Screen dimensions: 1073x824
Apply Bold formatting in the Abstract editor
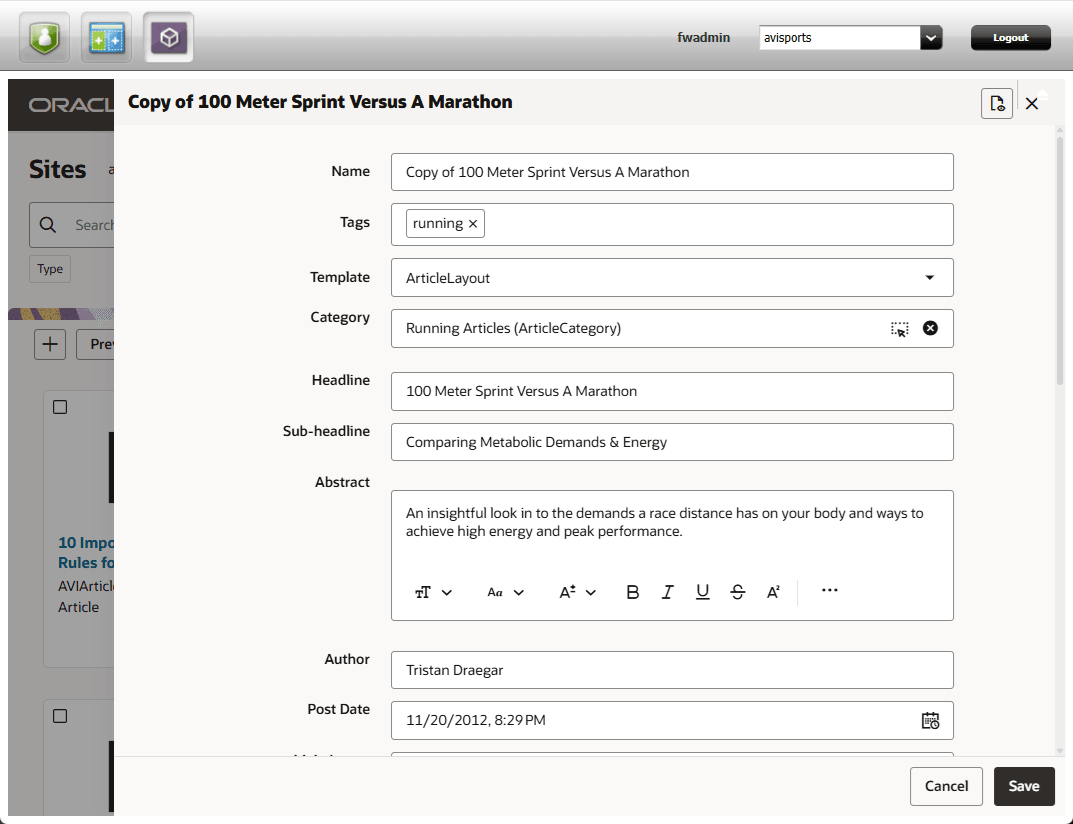coord(632,591)
